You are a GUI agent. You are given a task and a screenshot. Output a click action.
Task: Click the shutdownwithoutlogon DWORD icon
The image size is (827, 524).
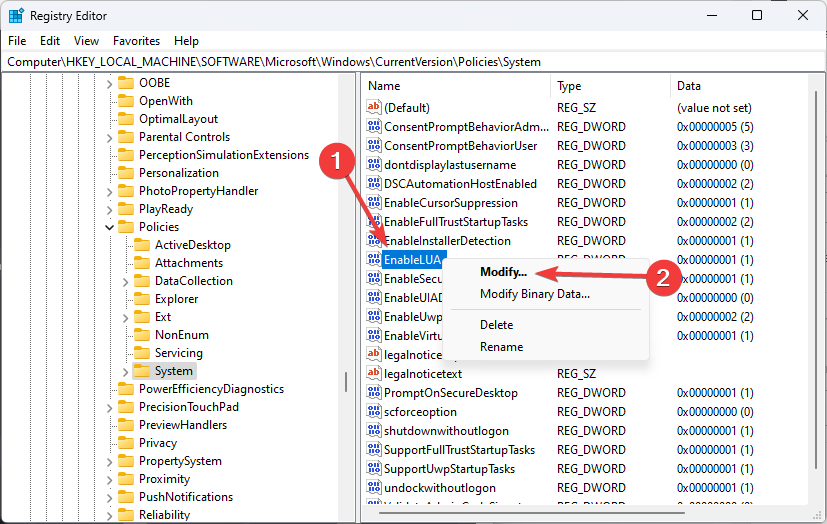373,430
